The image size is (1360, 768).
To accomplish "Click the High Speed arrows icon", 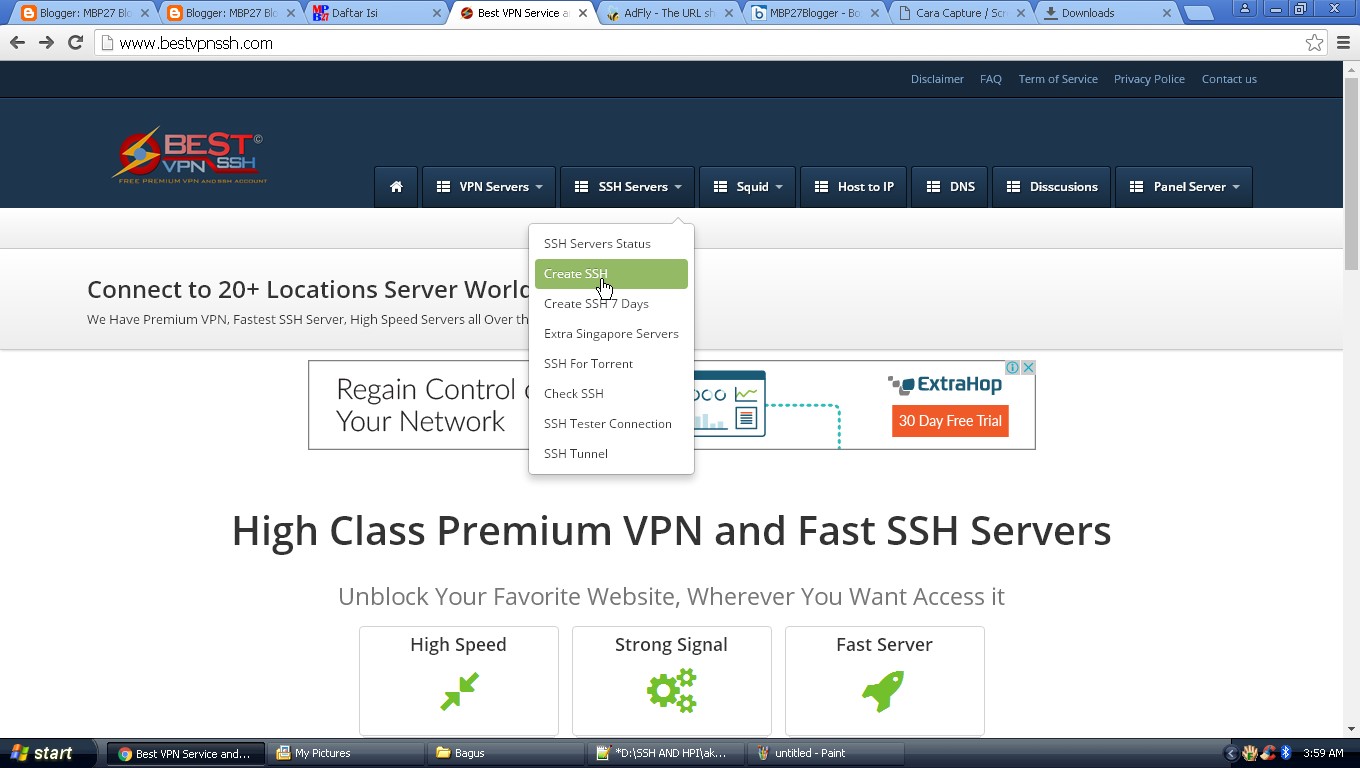I will point(459,691).
